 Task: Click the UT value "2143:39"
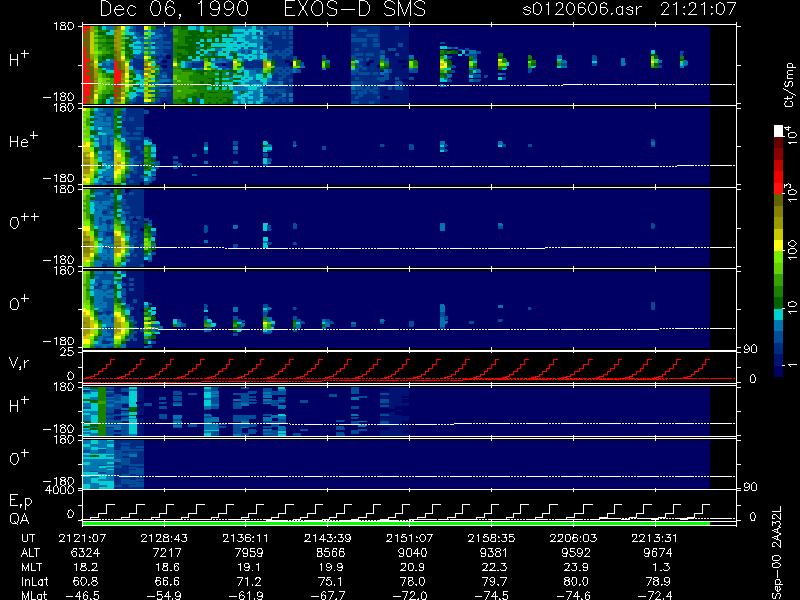(328, 539)
